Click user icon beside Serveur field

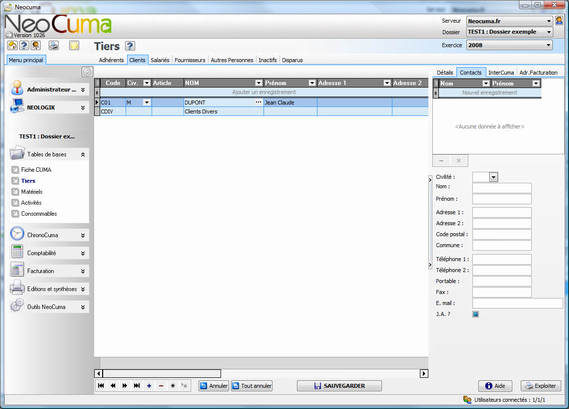(x=559, y=21)
